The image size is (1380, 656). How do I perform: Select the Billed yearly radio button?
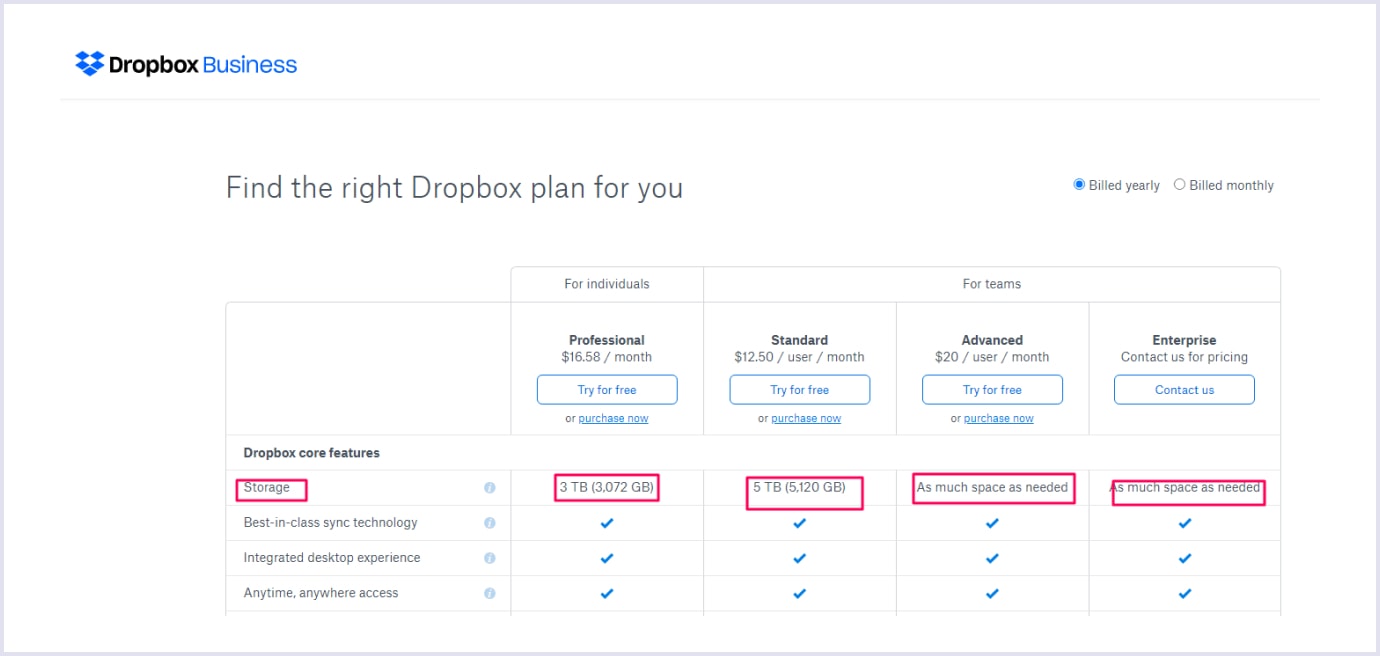click(1078, 184)
